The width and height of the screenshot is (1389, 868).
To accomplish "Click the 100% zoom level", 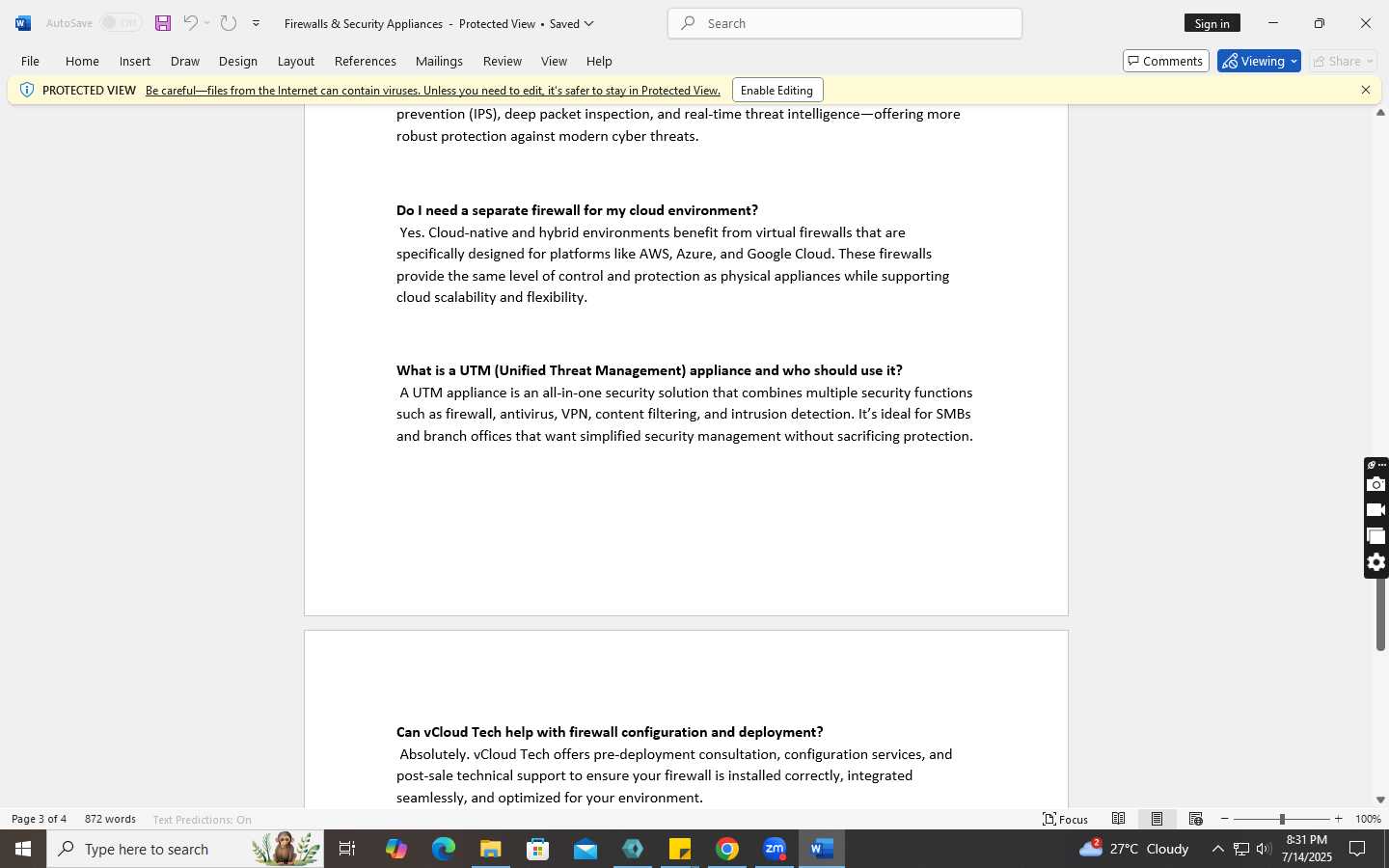I will pyautogui.click(x=1368, y=819).
